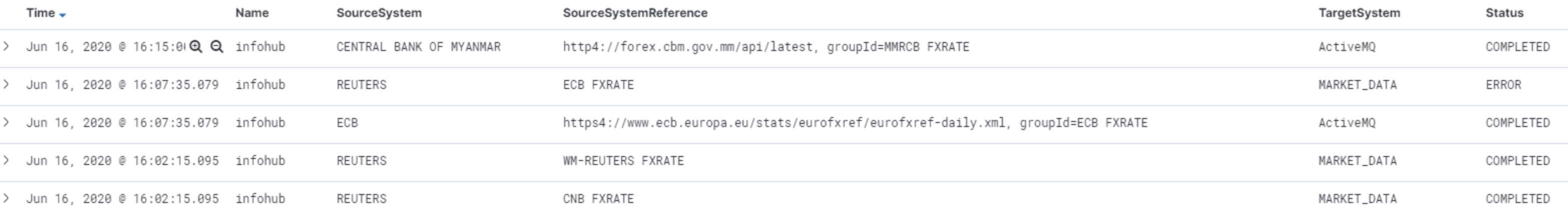Click the first row's ActiveMQ target cell
1568x218 pixels.
[1347, 47]
